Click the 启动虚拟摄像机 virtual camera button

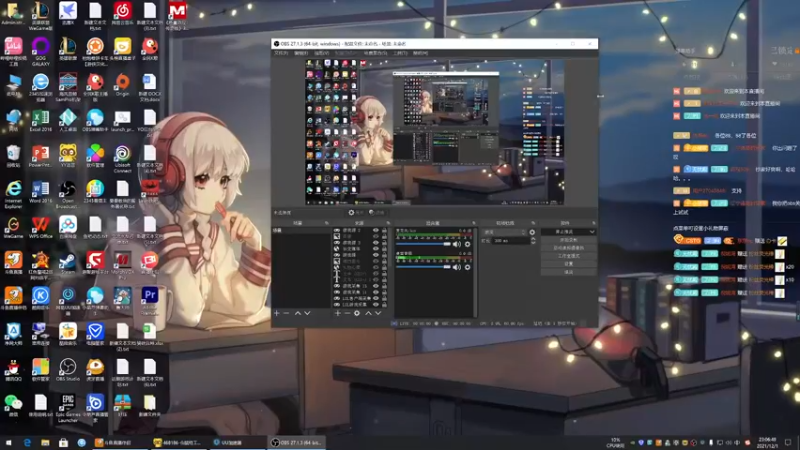coord(568,248)
